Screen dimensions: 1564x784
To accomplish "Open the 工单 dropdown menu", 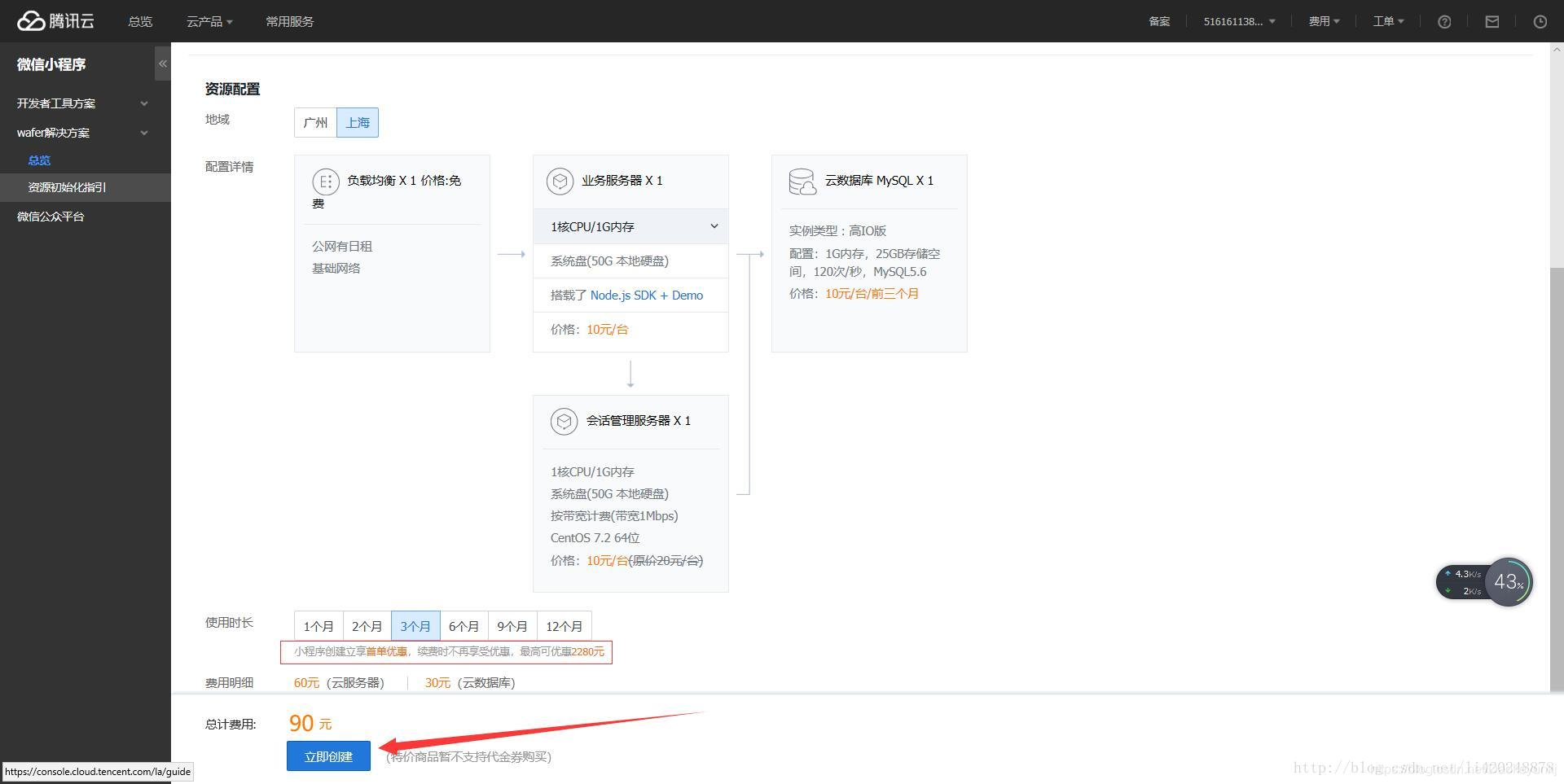I will tap(1388, 22).
